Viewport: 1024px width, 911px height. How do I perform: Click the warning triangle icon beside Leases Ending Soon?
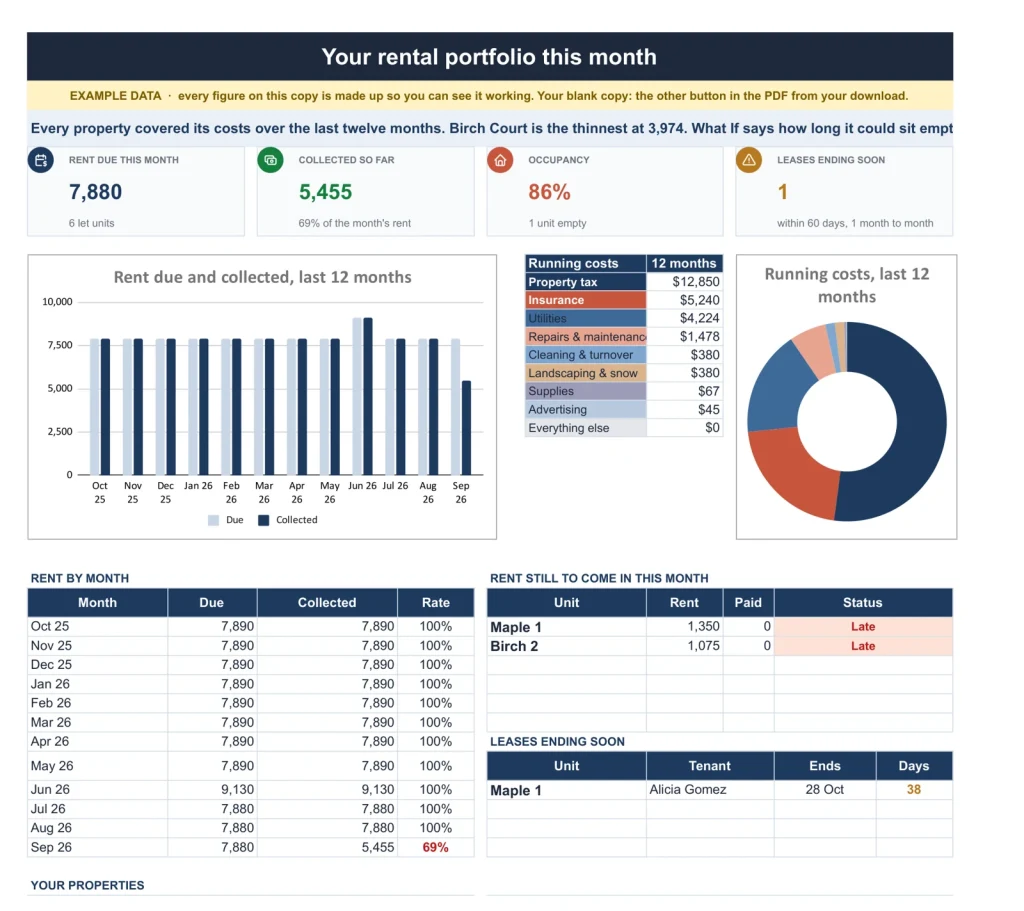(x=749, y=160)
